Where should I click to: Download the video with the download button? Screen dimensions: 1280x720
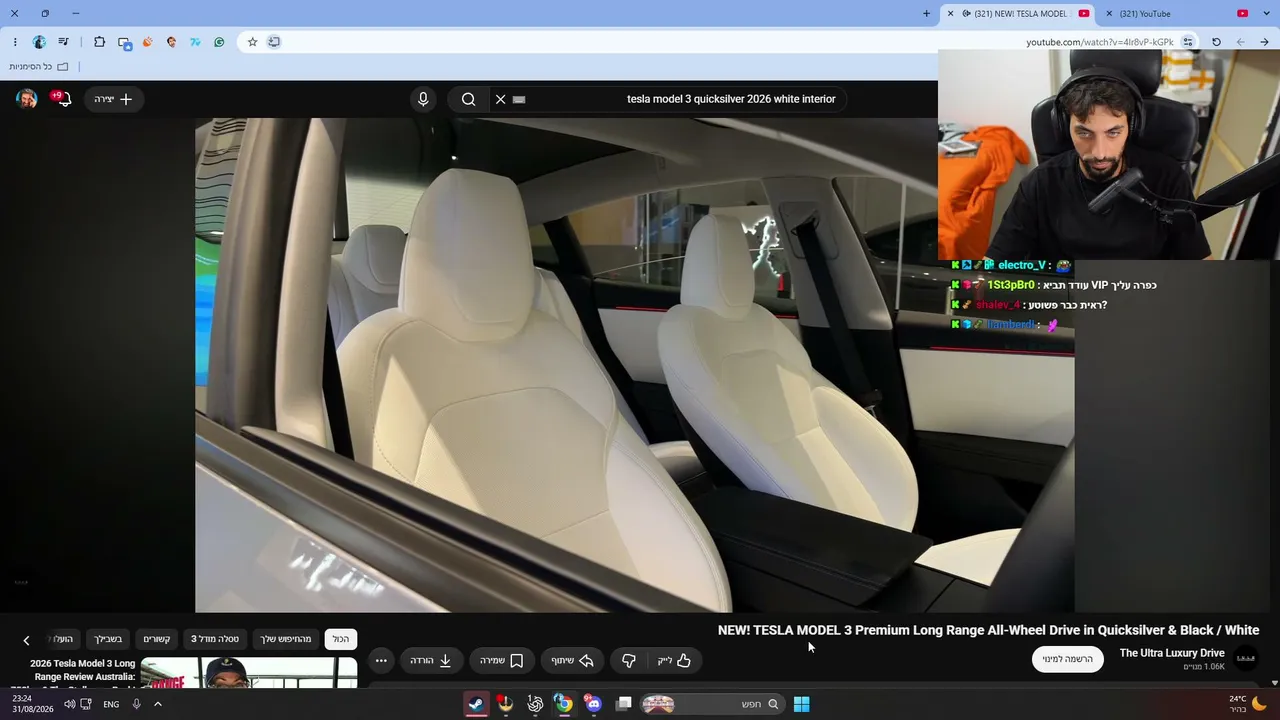(431, 660)
